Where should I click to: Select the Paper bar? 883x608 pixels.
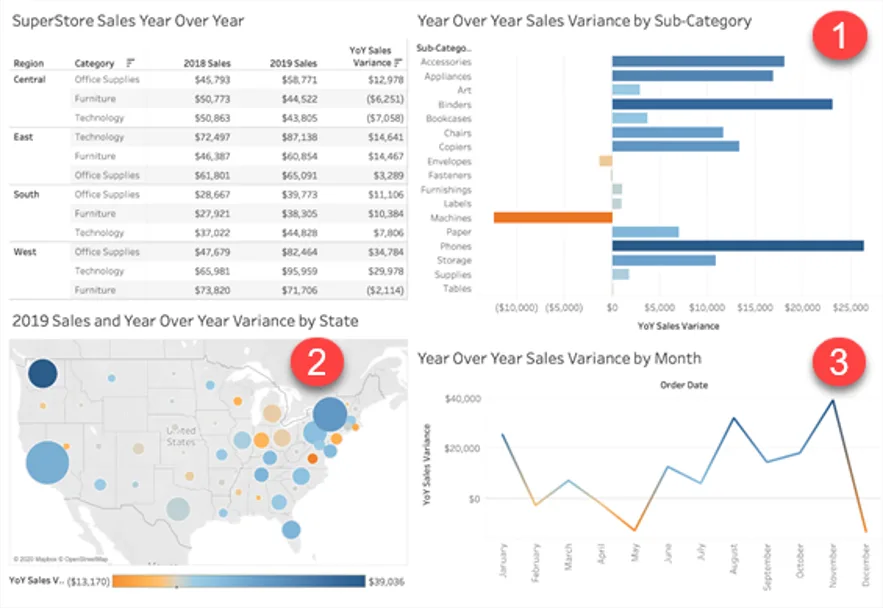click(x=645, y=232)
